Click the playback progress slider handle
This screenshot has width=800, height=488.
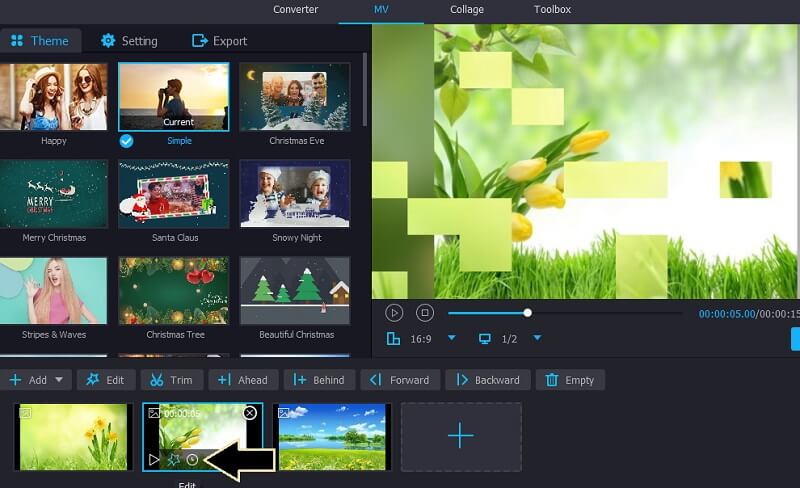pos(527,313)
